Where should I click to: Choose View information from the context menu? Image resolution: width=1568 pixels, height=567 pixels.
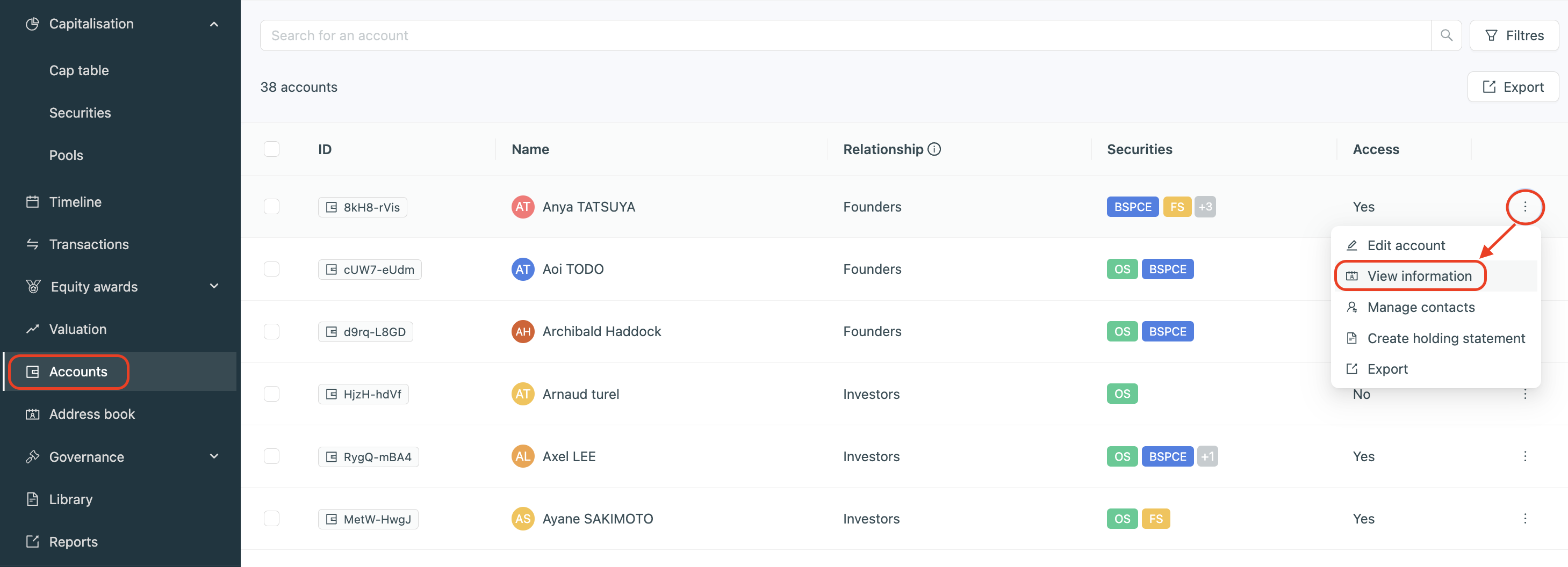click(x=1419, y=276)
